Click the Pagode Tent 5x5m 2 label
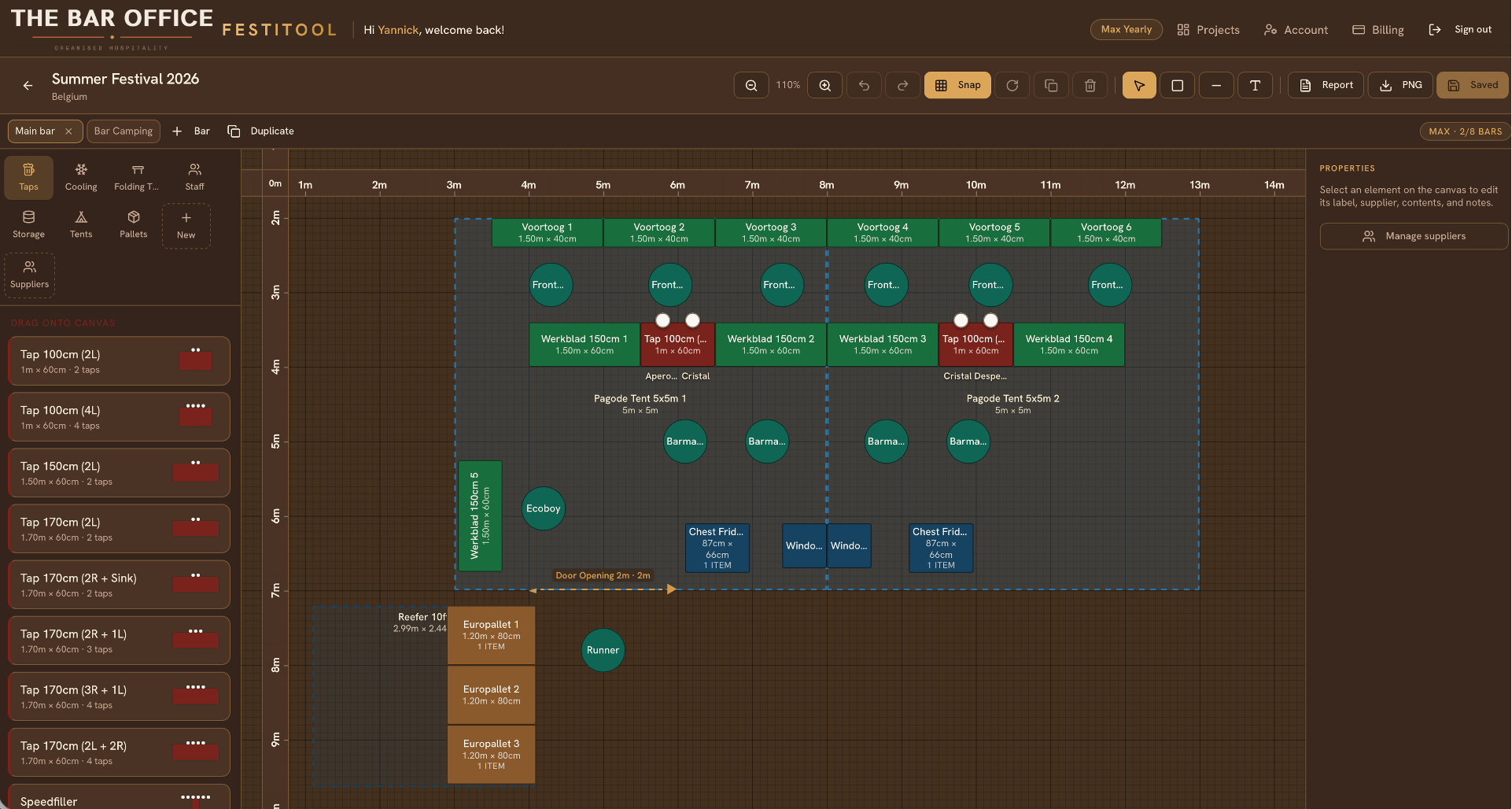This screenshot has width=1512, height=809. coord(1013,399)
